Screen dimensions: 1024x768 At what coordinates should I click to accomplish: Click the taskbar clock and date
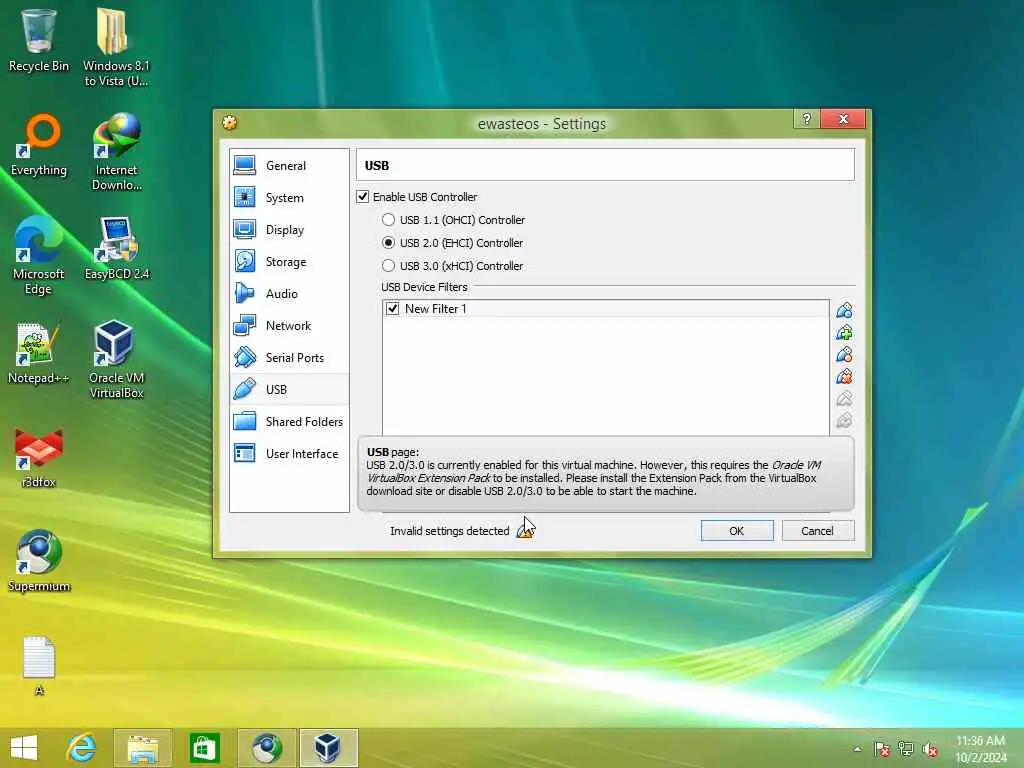(x=980, y=749)
